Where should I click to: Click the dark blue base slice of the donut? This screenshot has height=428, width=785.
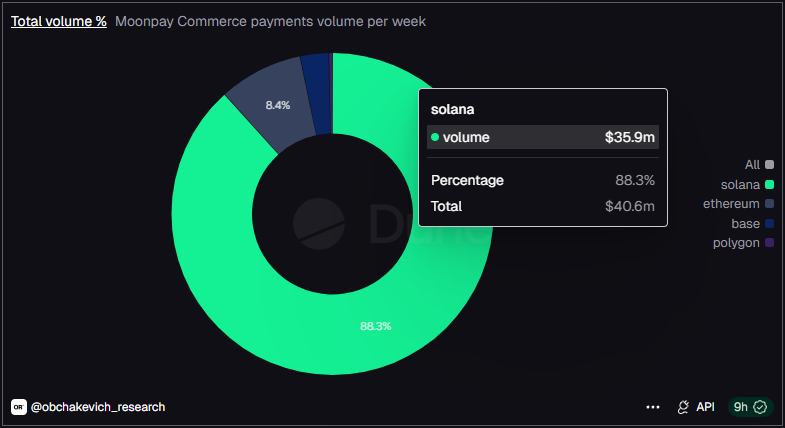coord(315,70)
